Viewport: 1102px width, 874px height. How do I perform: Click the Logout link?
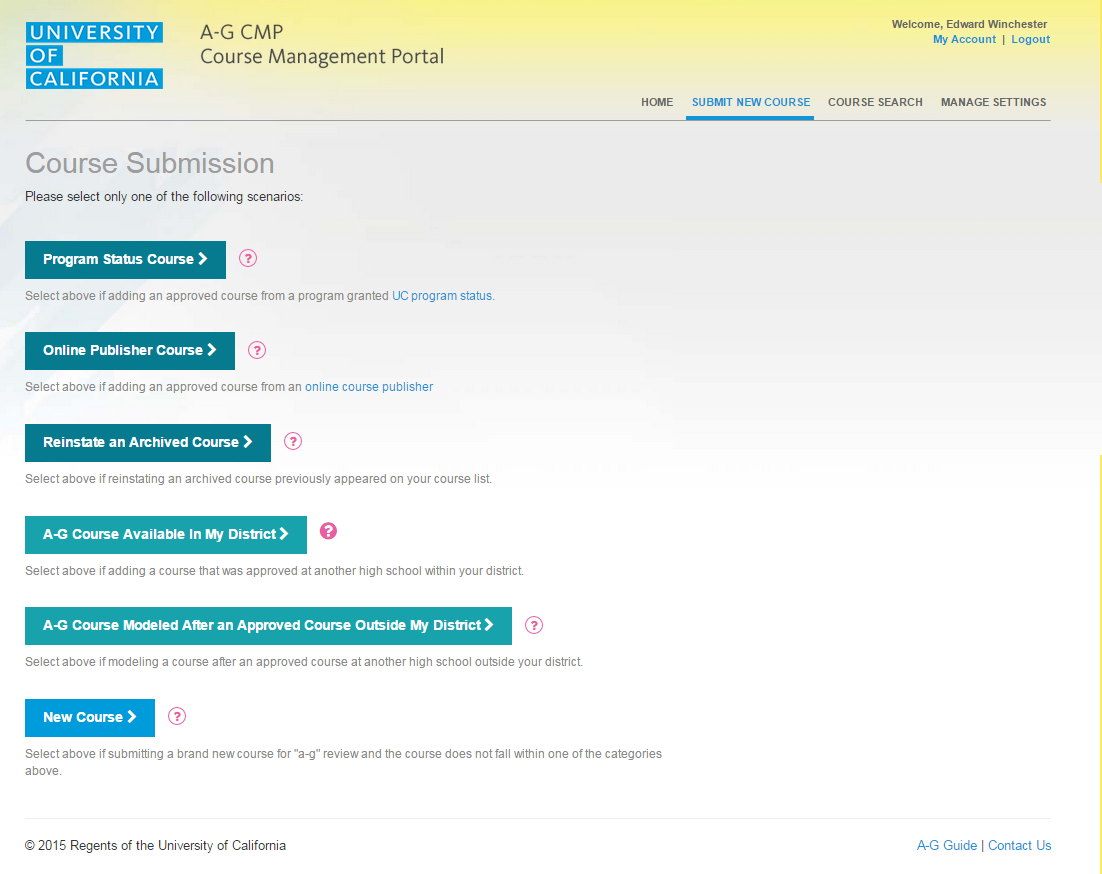[1030, 39]
